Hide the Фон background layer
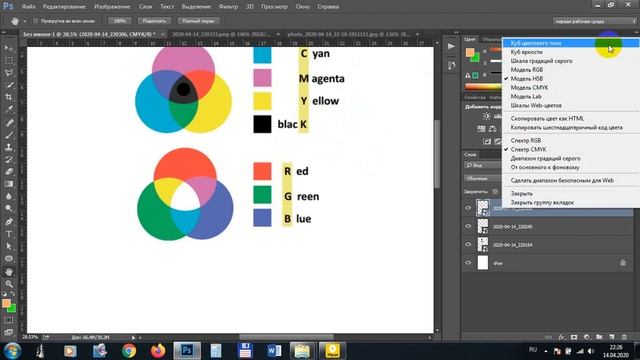 pyautogui.click(x=468, y=263)
